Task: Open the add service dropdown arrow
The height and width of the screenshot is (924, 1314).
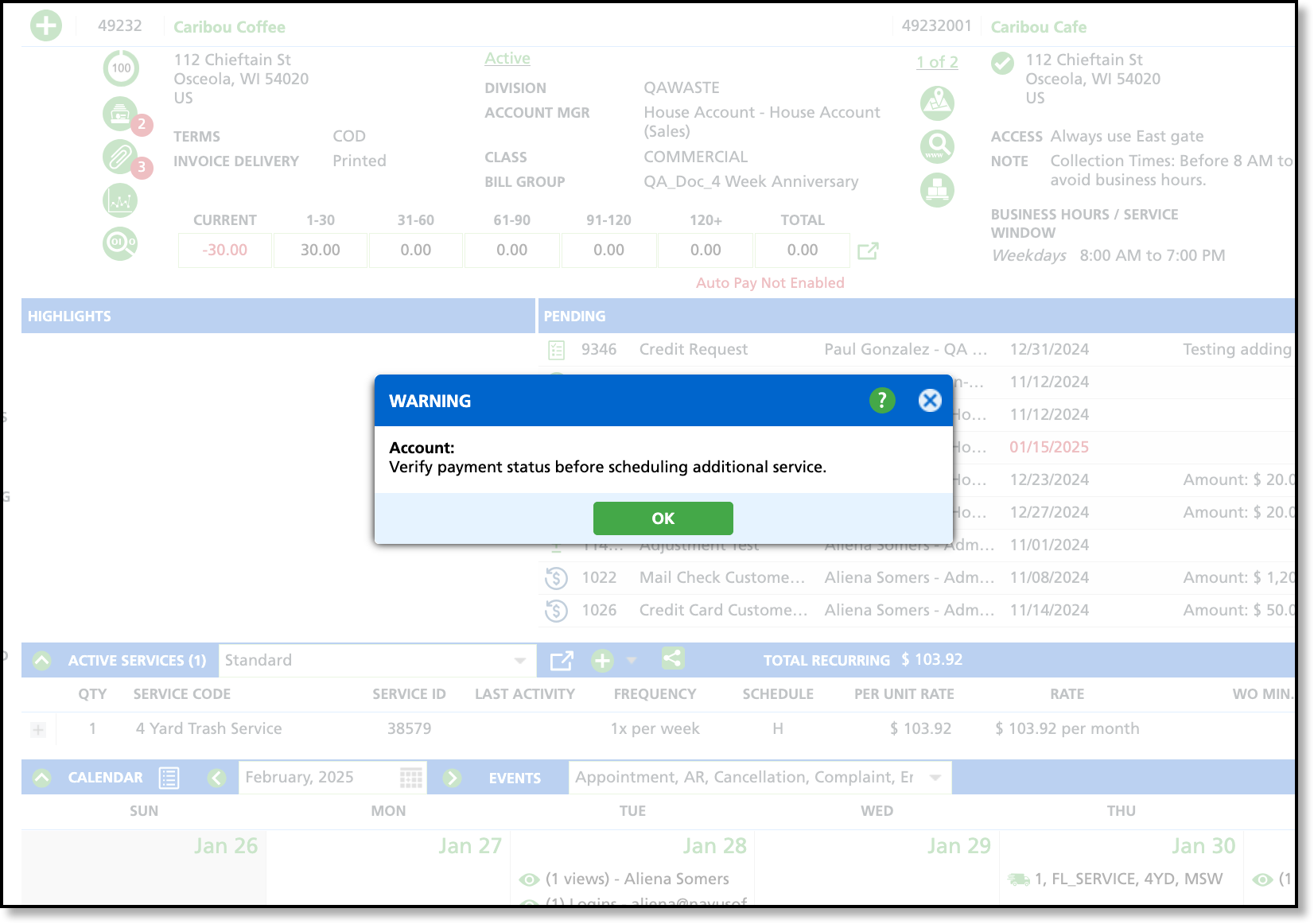Action: coord(632,661)
